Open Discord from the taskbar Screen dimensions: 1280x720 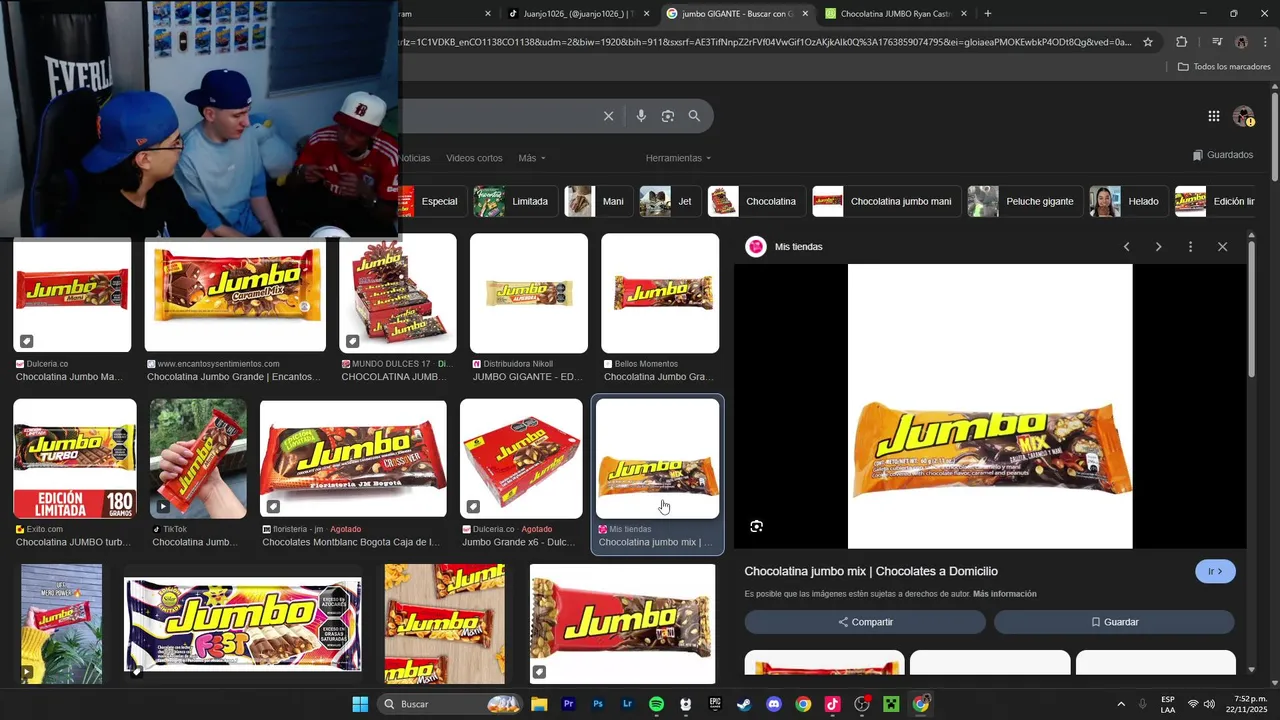773,704
